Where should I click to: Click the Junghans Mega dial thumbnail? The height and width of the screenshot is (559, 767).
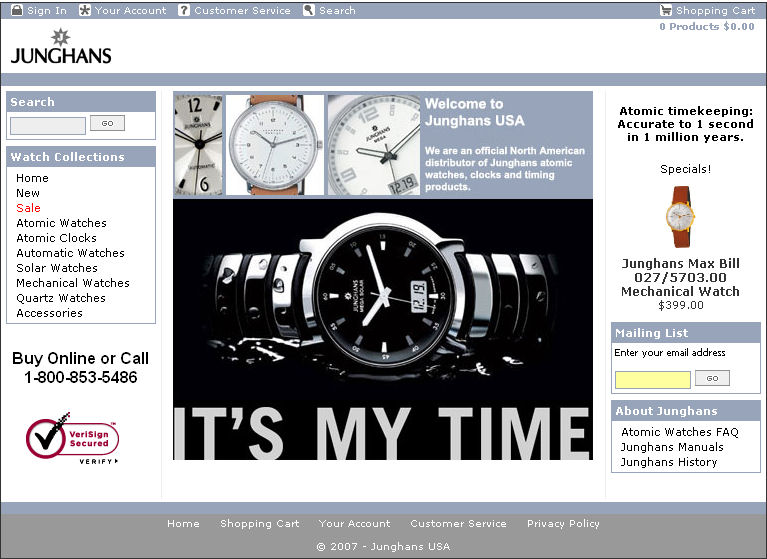point(374,145)
